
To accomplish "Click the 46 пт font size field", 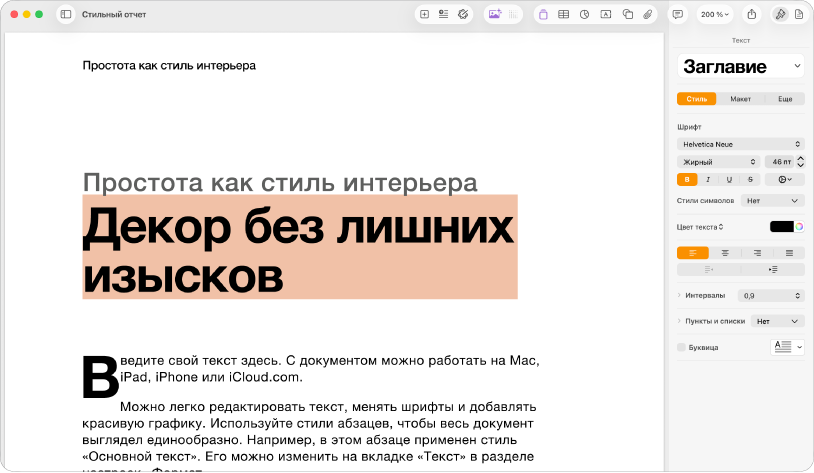I will coord(780,162).
